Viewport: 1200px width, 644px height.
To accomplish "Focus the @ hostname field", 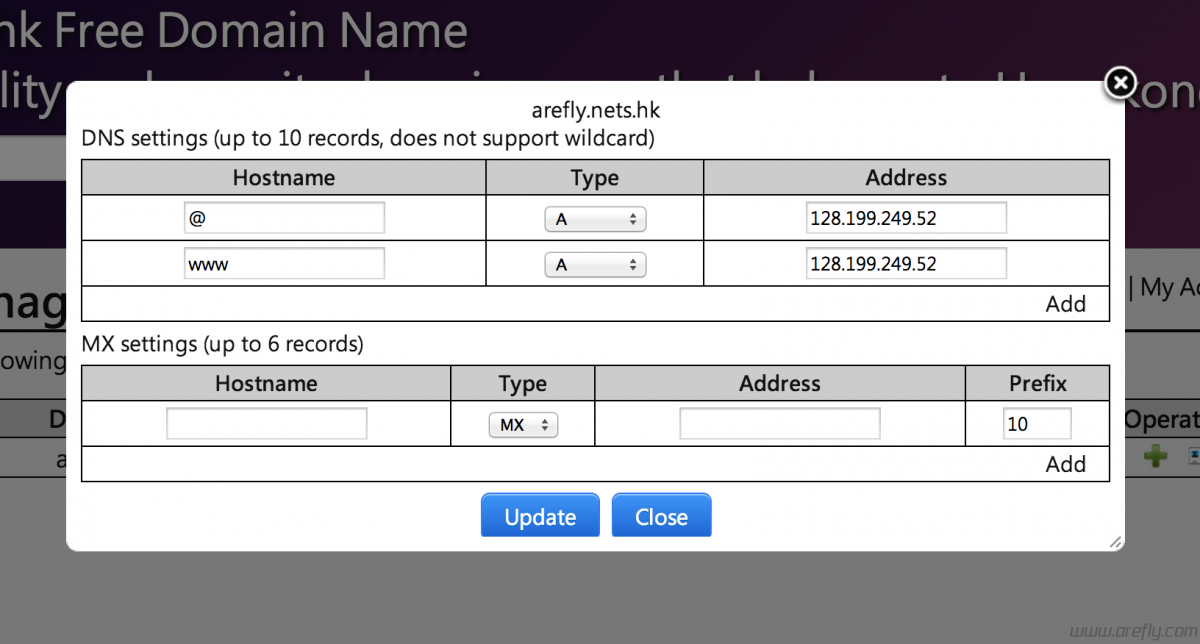I will (x=284, y=218).
